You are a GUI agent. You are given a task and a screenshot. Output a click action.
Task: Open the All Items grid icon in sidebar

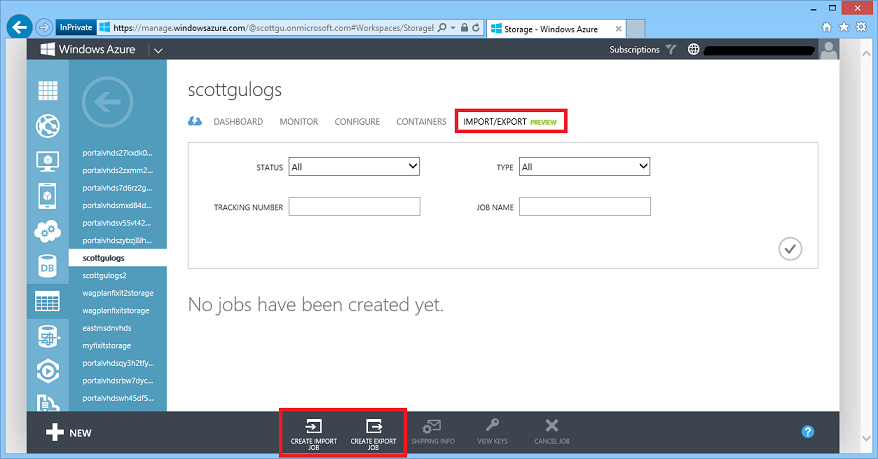tap(48, 90)
